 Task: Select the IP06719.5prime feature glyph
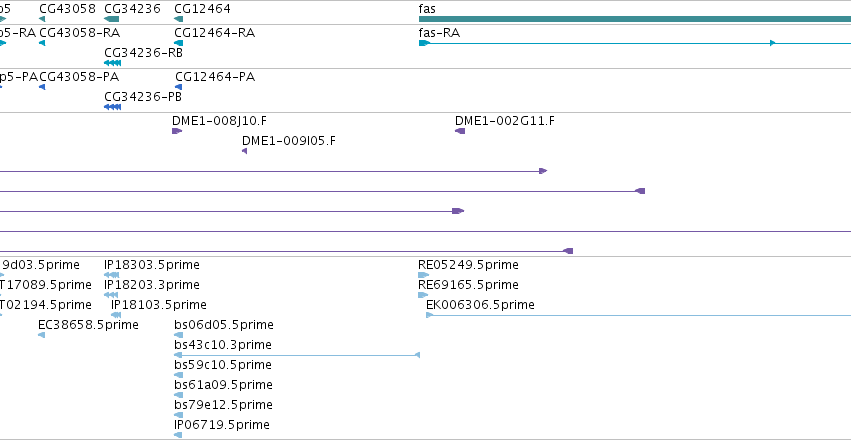coord(178,435)
